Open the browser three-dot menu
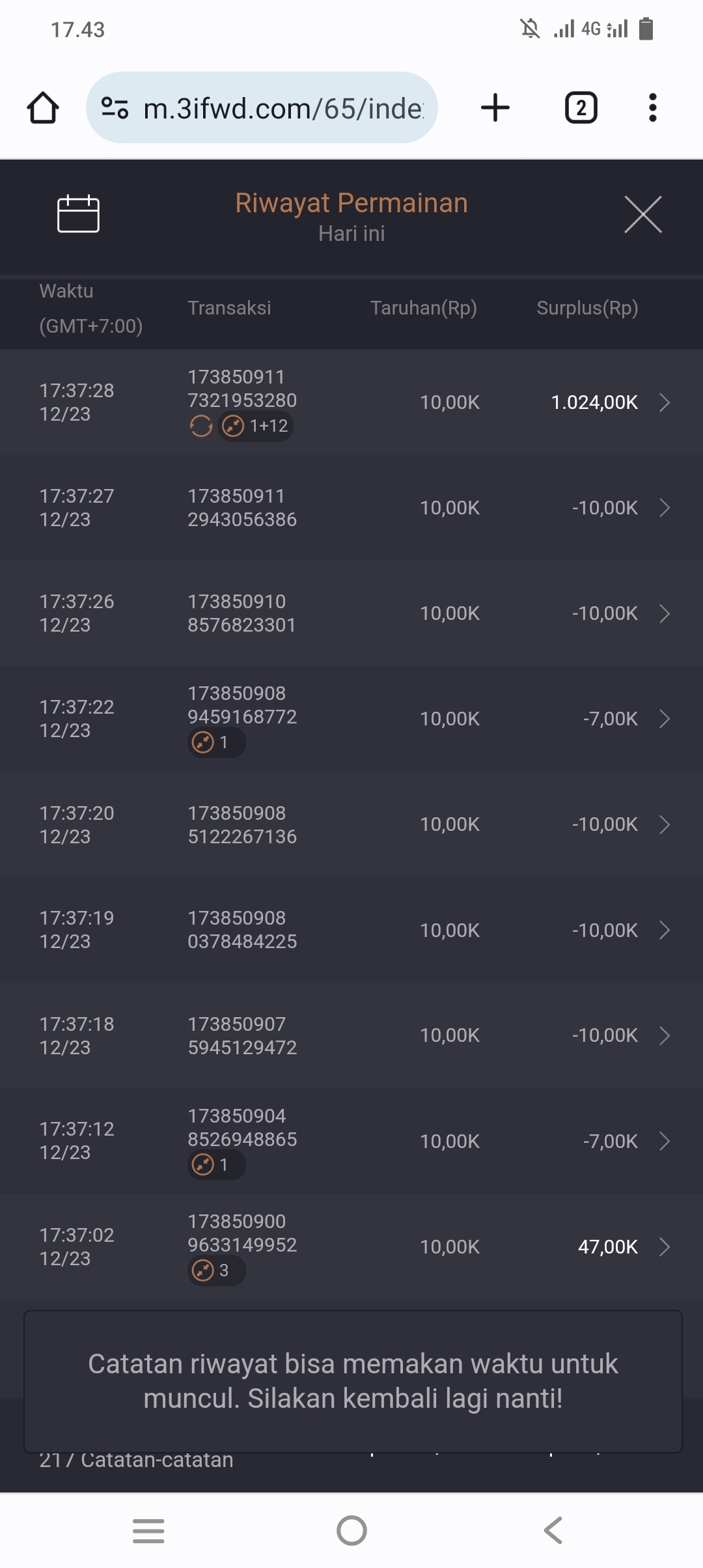 (652, 107)
